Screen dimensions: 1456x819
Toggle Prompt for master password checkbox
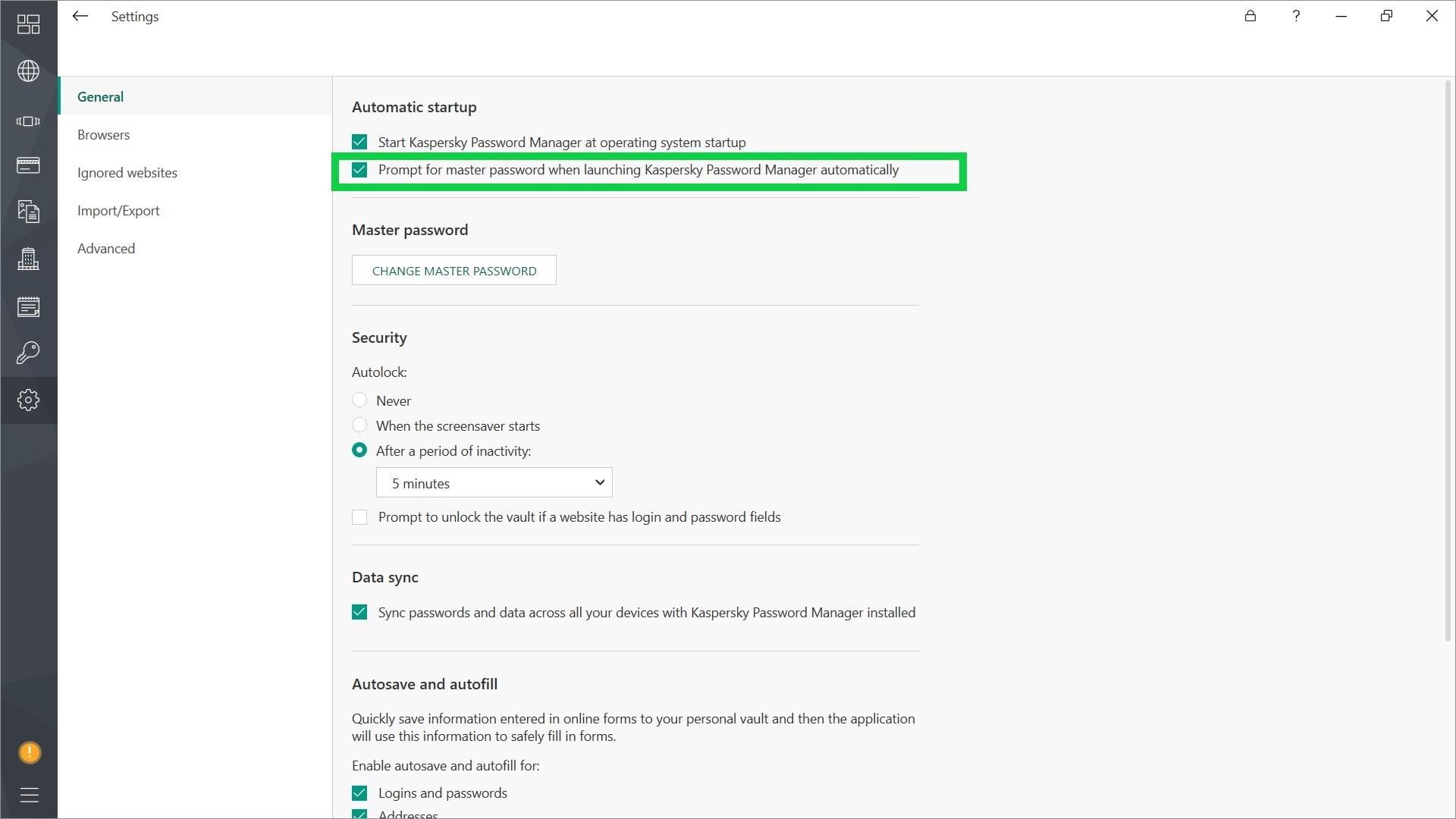coord(359,170)
